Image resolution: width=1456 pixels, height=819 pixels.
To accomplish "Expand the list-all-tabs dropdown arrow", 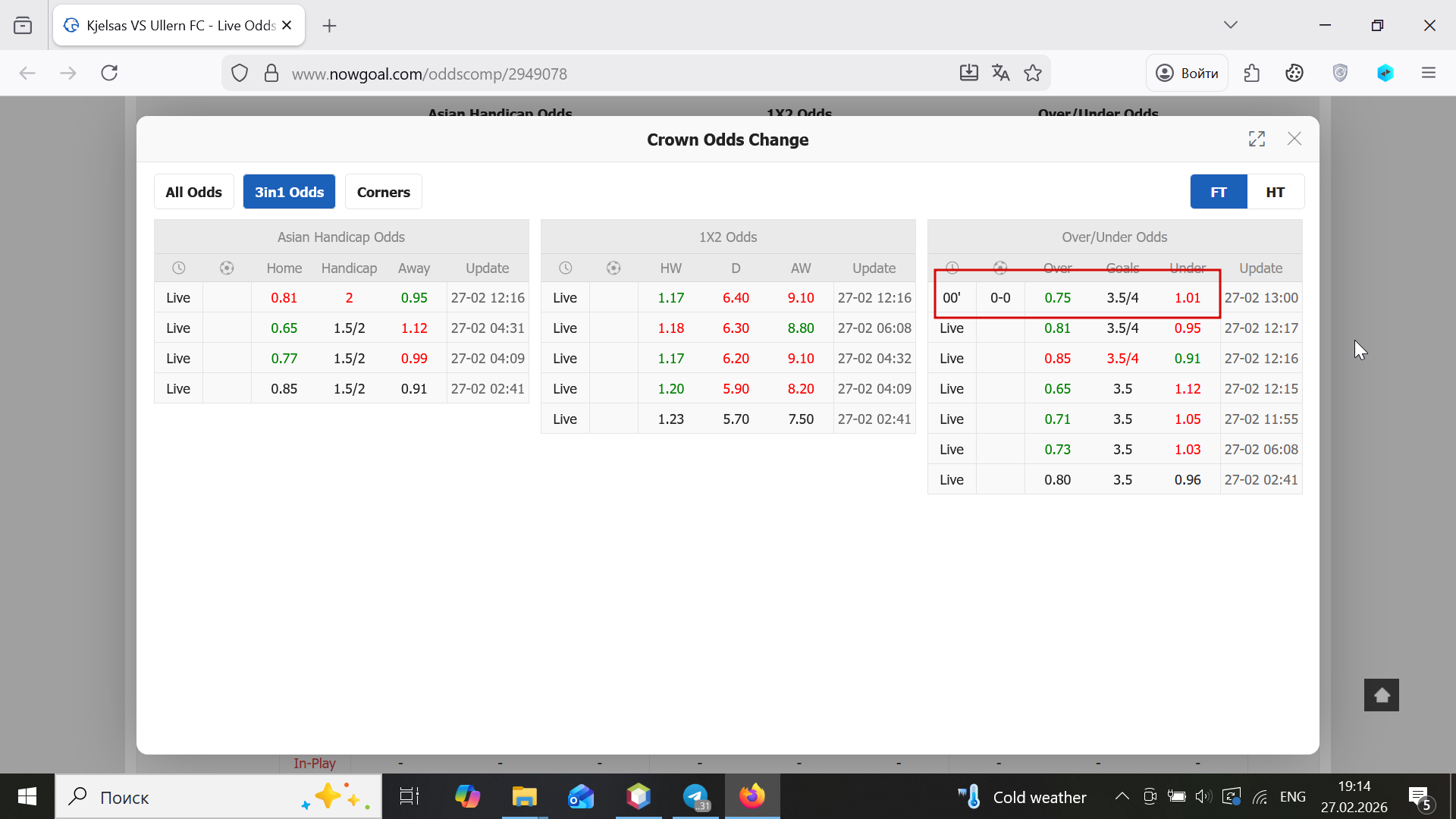I will coord(1230,25).
